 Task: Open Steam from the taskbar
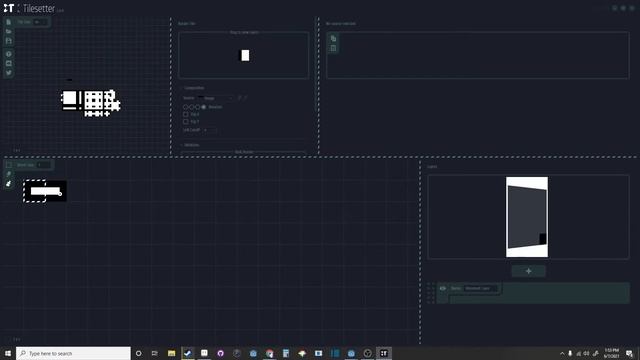coord(188,353)
